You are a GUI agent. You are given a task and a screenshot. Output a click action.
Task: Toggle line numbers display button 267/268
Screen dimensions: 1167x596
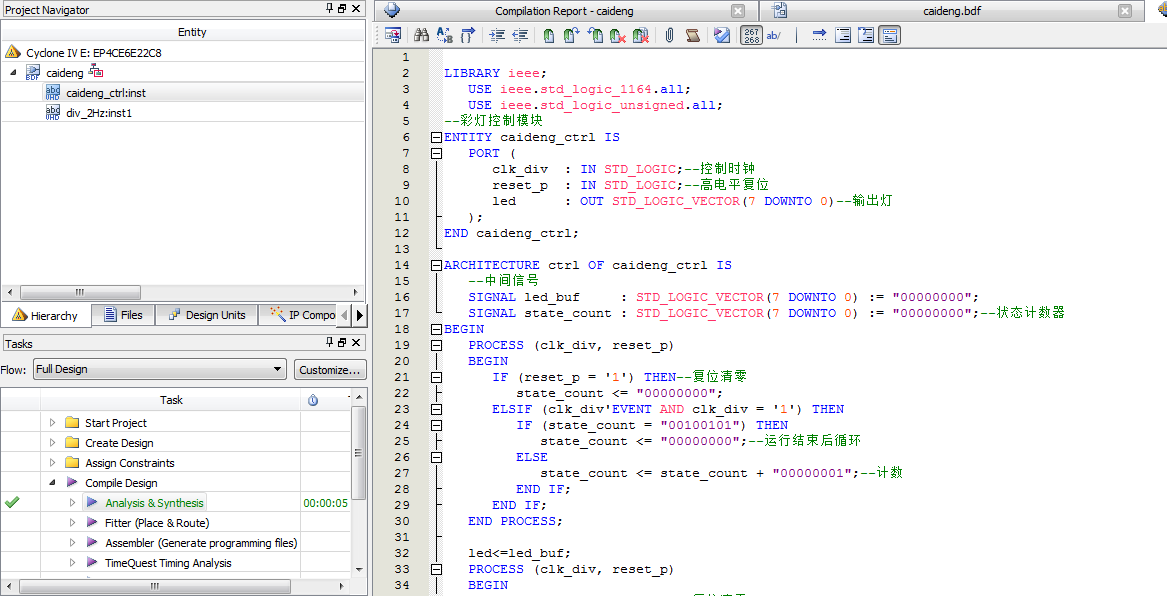coord(752,36)
